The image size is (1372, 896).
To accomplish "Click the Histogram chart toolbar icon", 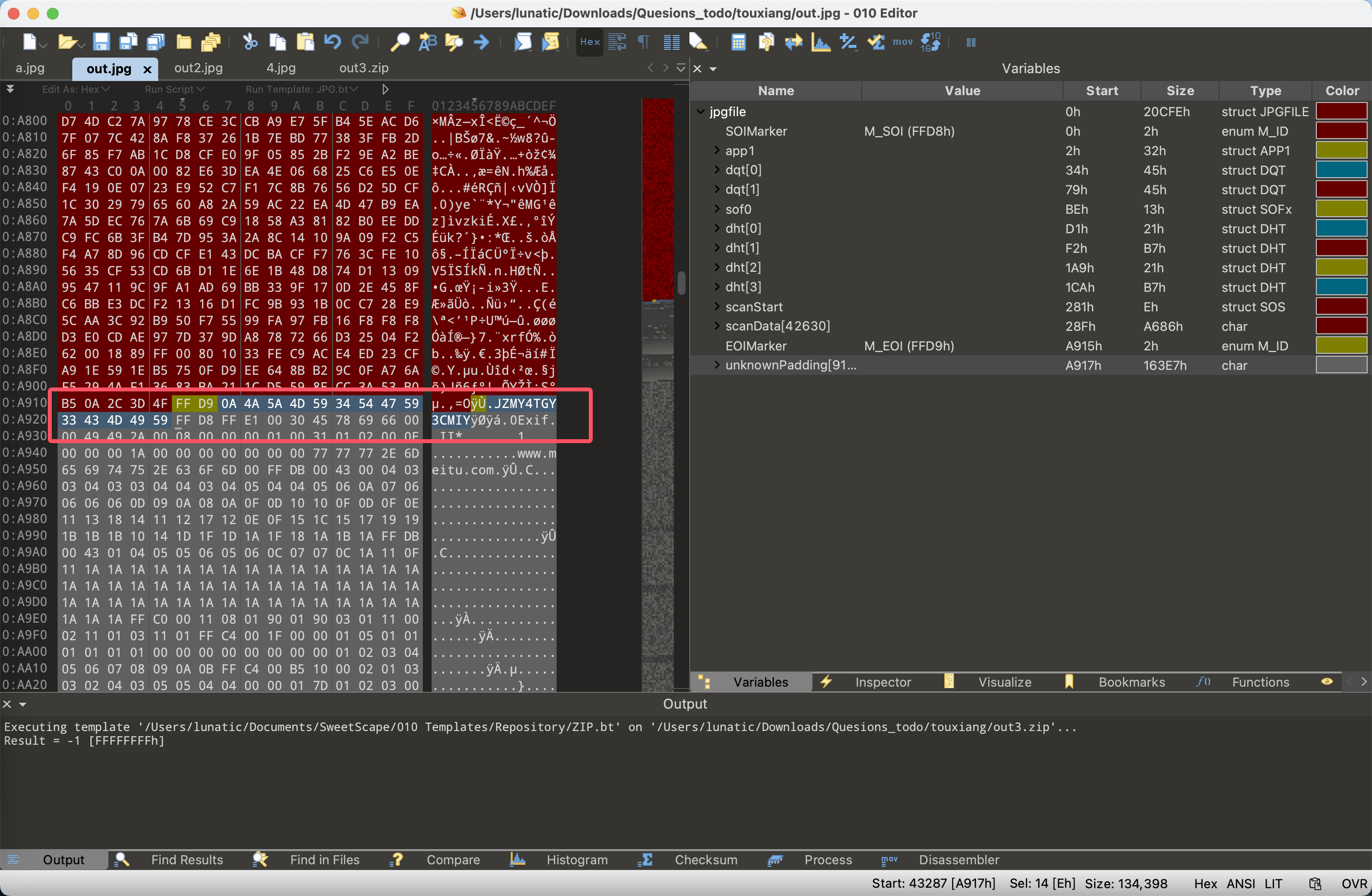I will coord(821,42).
